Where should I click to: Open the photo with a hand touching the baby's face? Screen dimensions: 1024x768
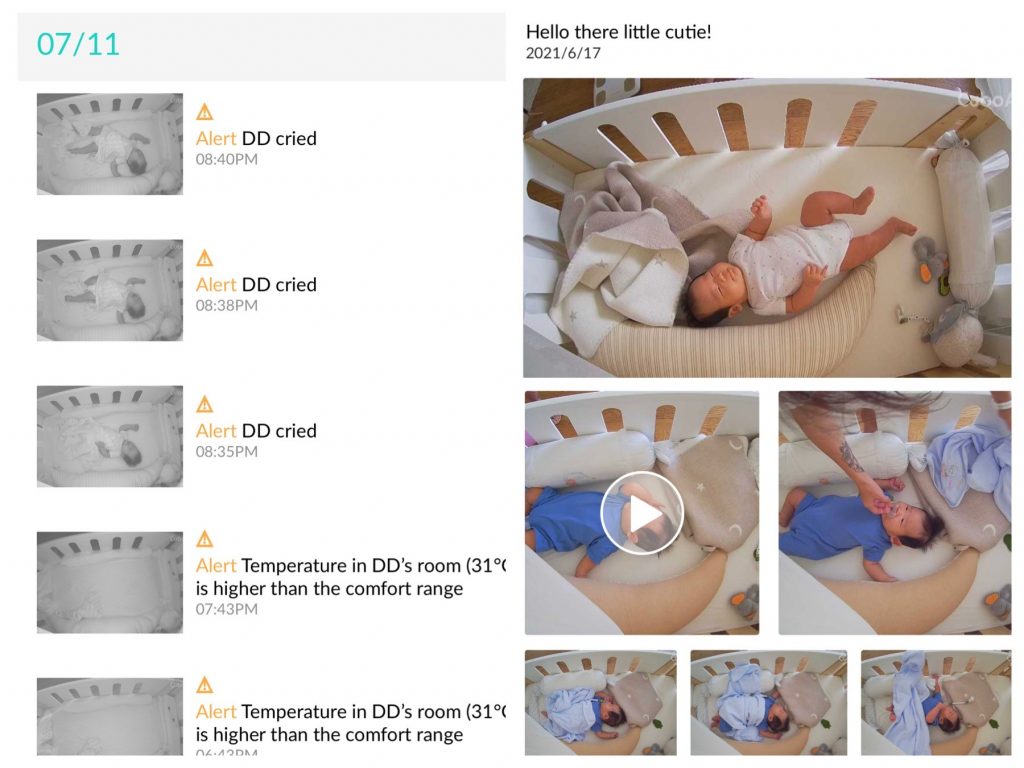click(895, 512)
